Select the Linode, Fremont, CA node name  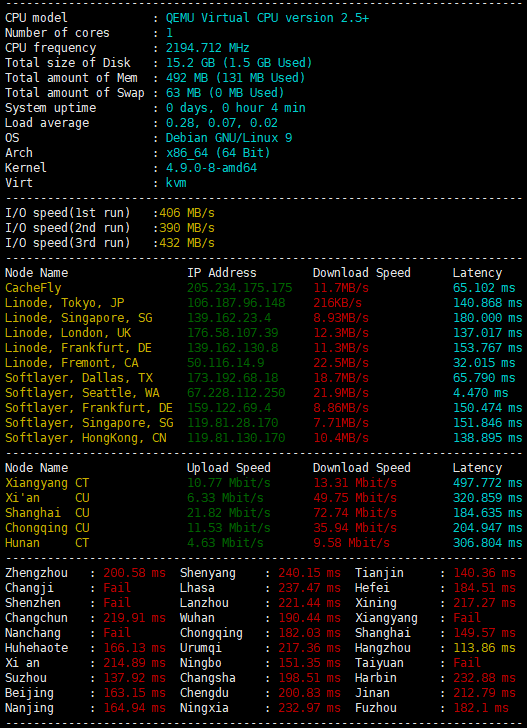tap(72, 363)
